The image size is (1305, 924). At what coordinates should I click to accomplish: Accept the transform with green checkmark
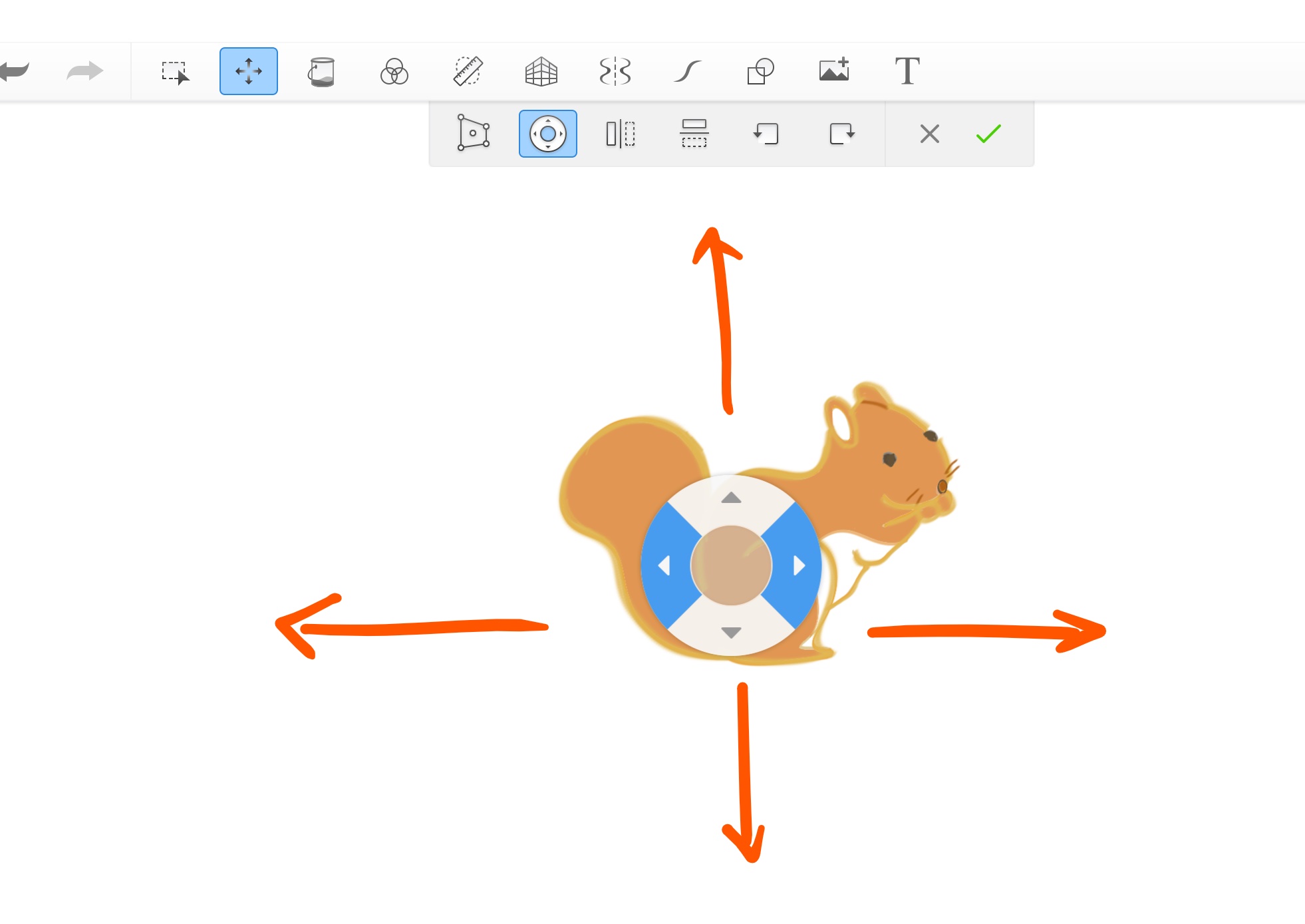coord(988,134)
